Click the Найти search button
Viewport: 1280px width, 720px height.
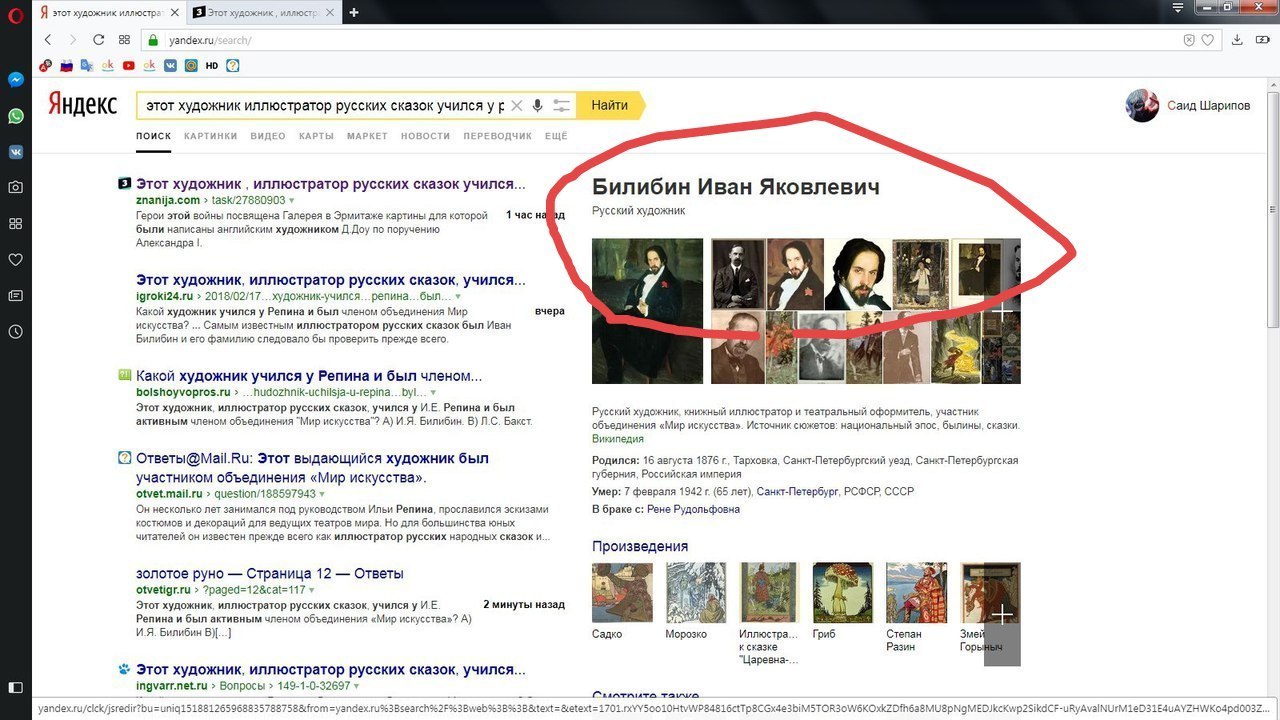[x=609, y=105]
